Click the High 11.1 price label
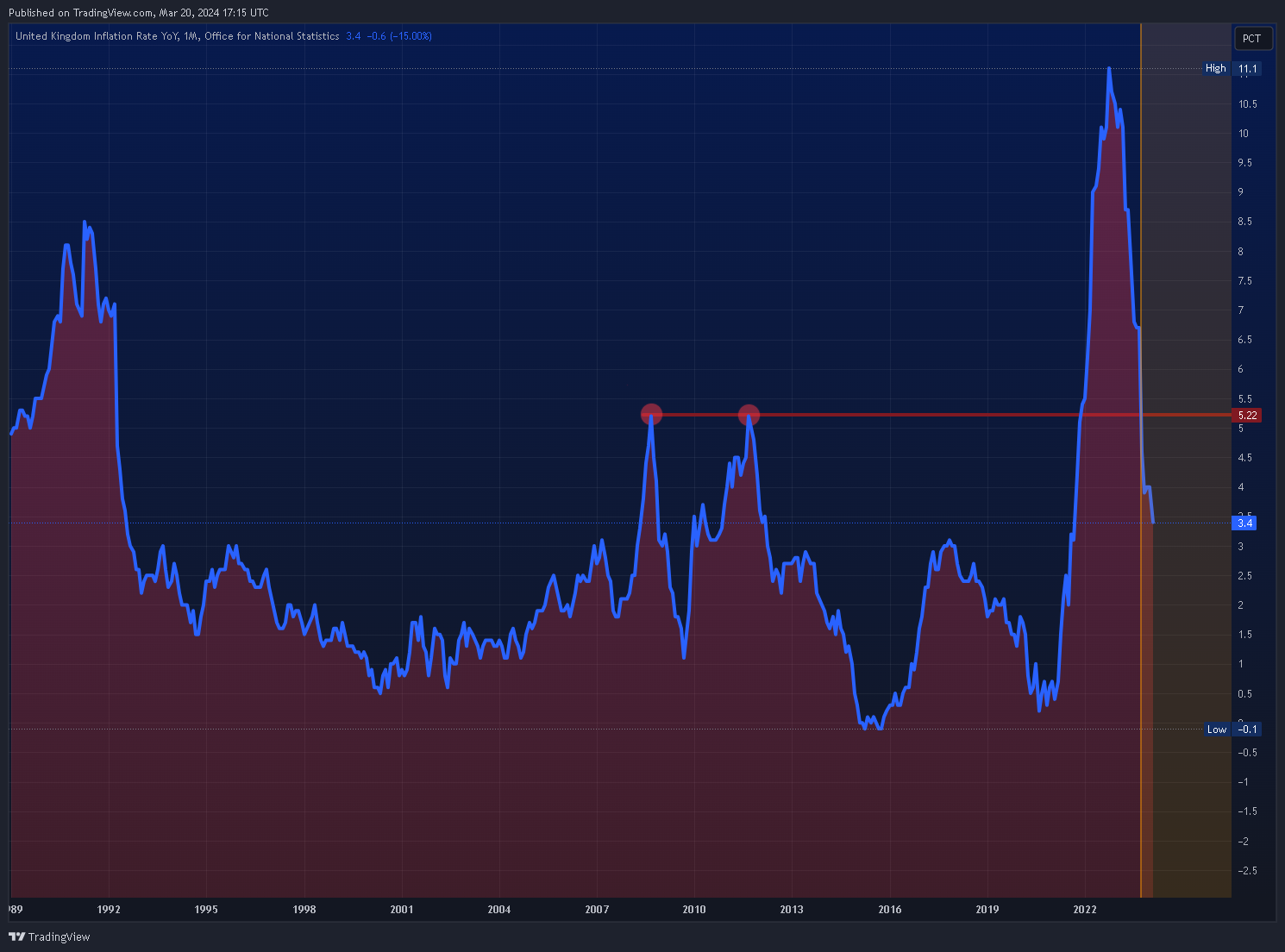 1232,68
